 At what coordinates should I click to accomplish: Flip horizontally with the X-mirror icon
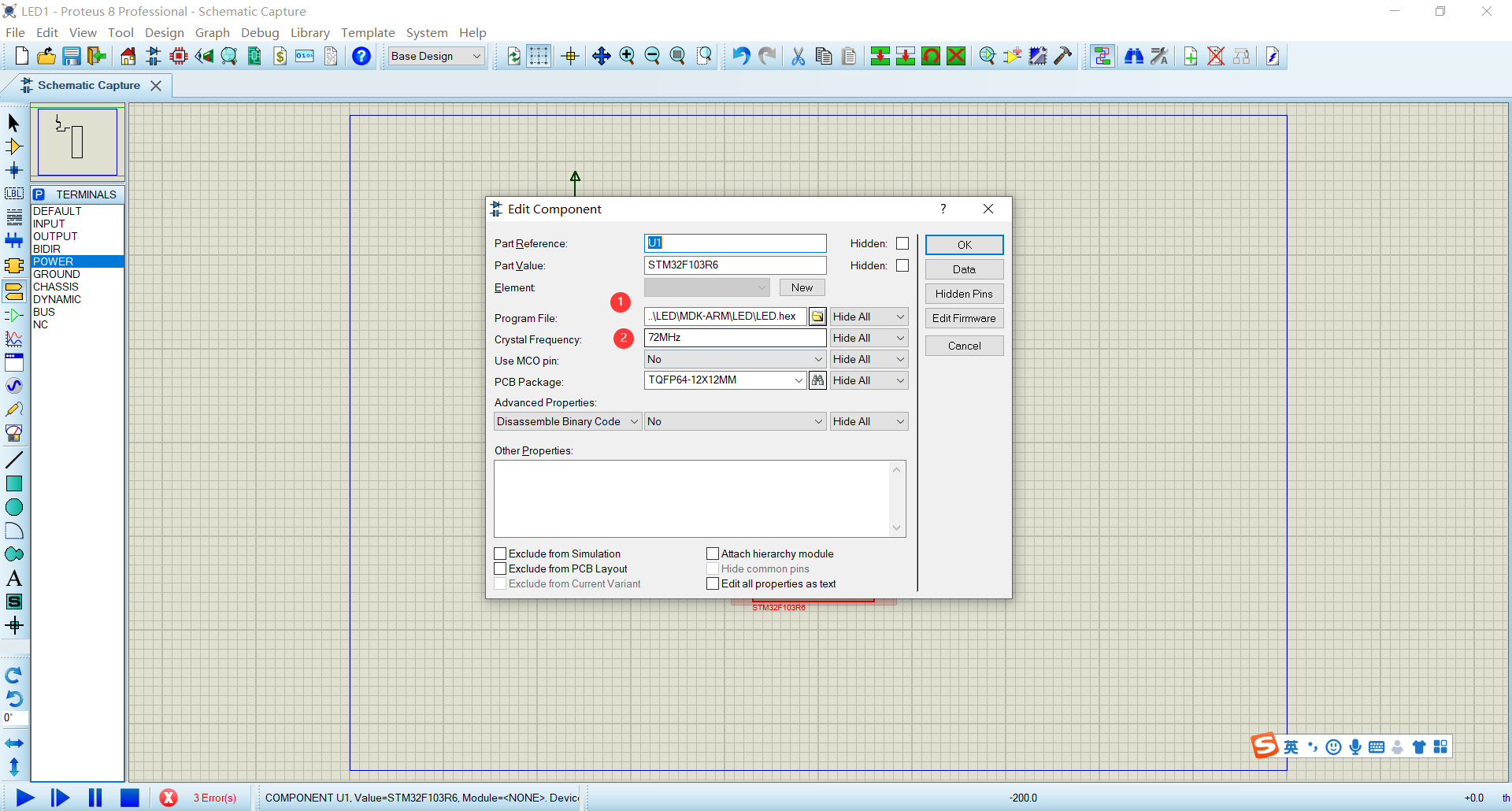(14, 743)
